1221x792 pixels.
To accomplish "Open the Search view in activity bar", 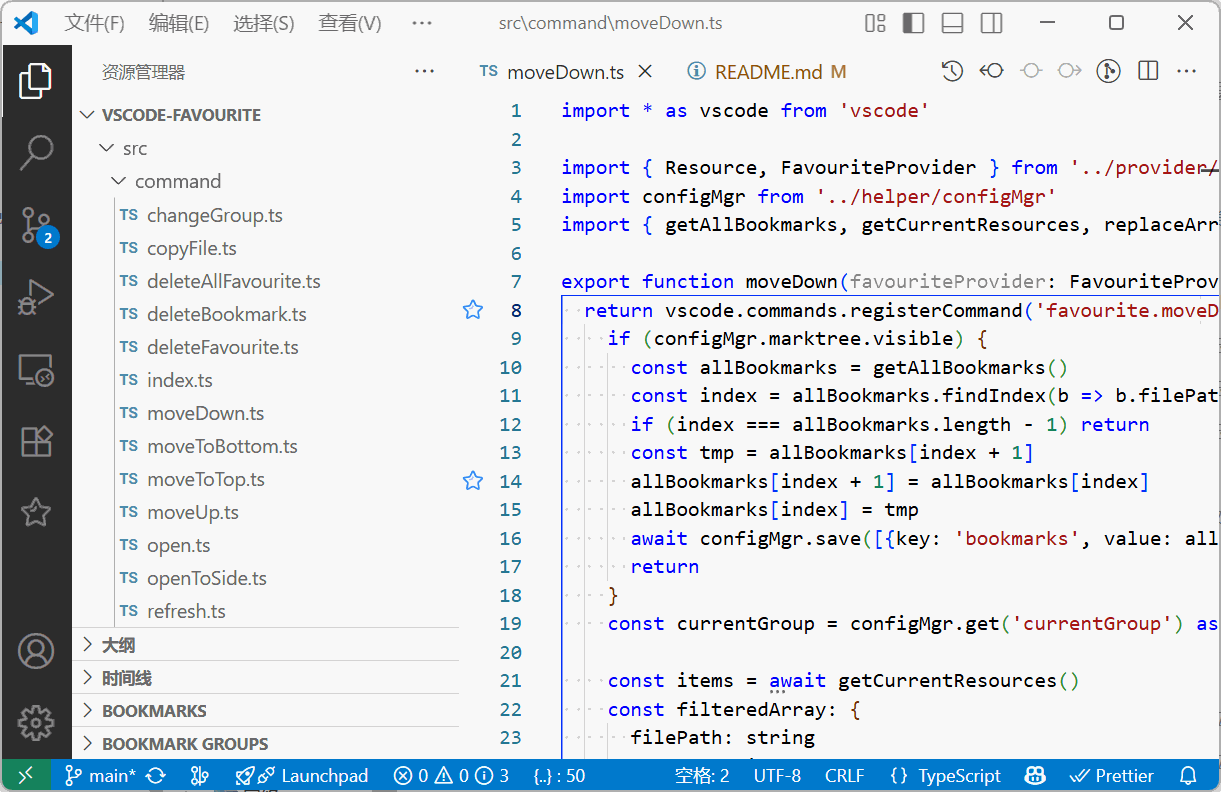I will [36, 153].
